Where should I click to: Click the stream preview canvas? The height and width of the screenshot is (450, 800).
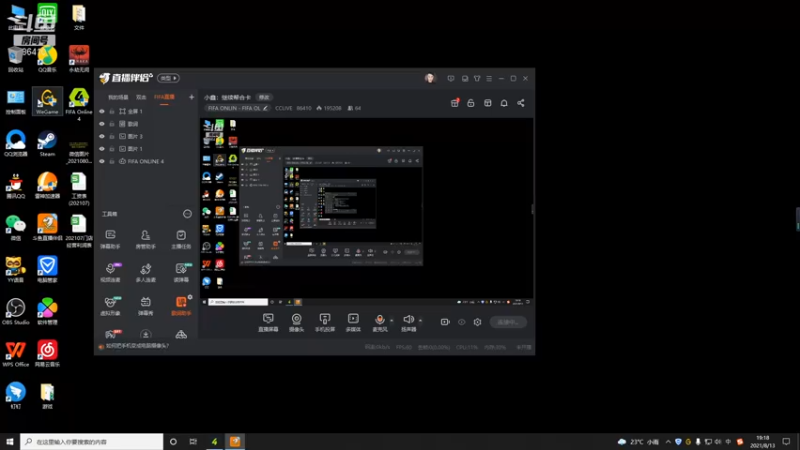(x=365, y=212)
